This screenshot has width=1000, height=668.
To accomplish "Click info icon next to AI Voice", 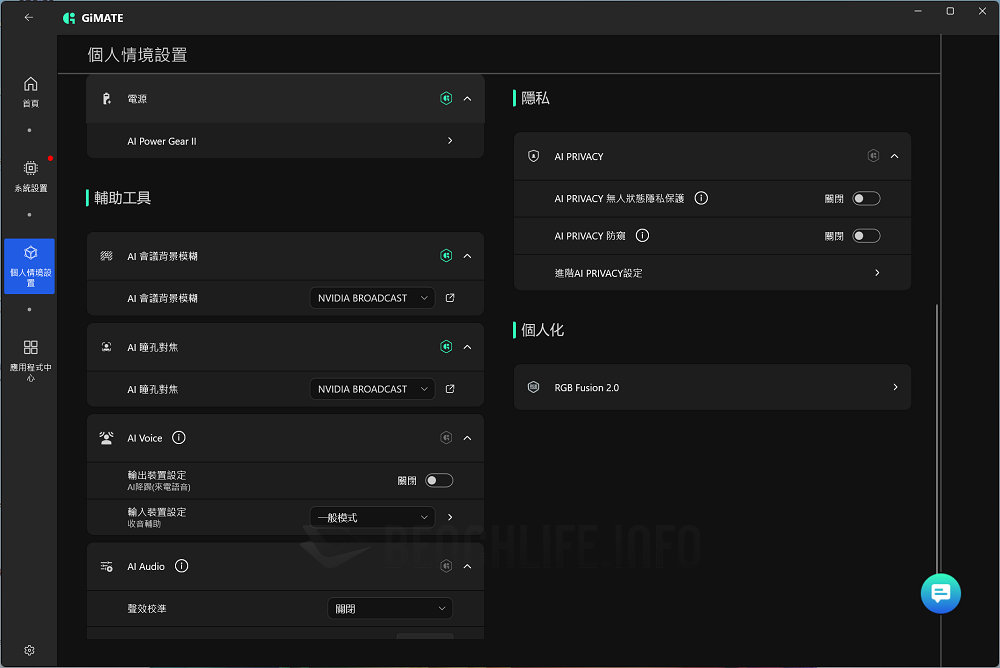I will coord(179,438).
